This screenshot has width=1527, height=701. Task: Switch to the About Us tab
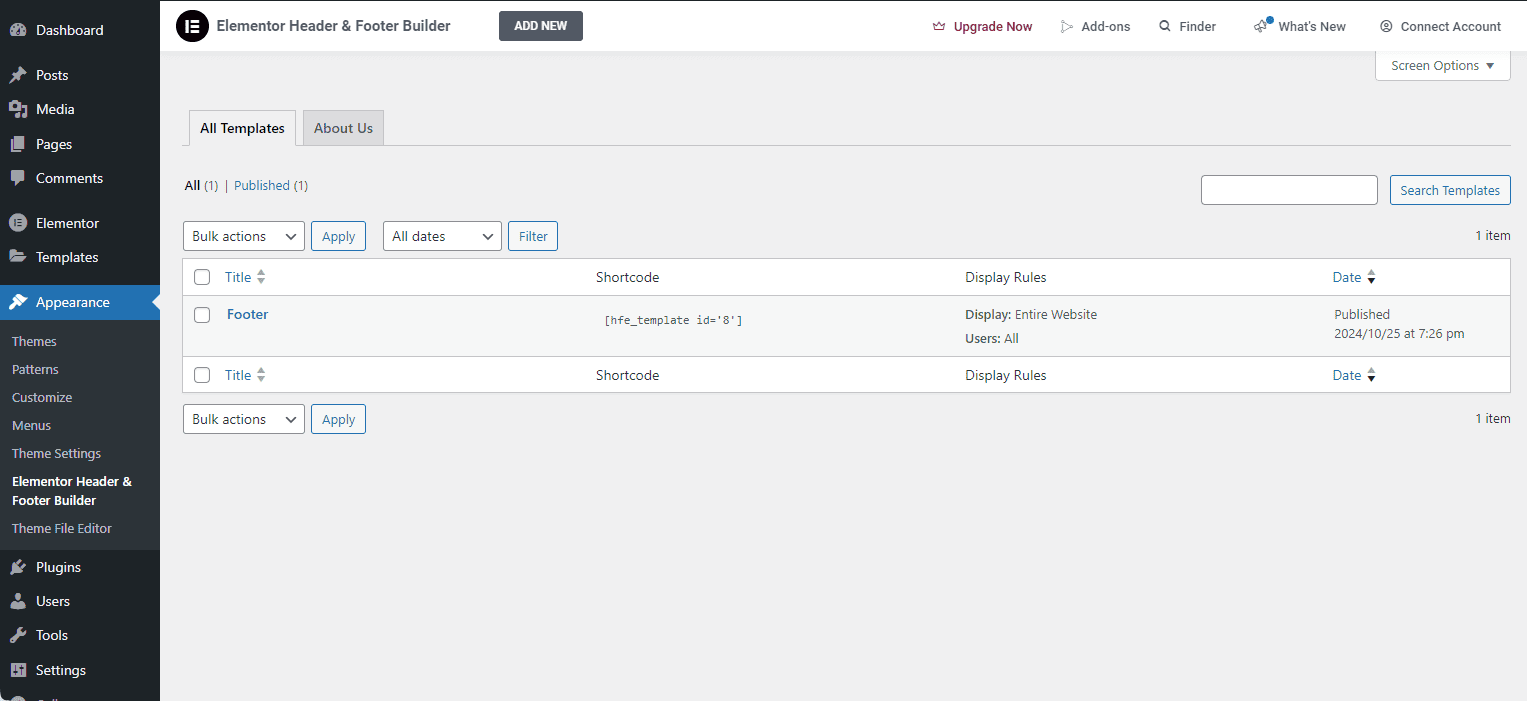(343, 128)
